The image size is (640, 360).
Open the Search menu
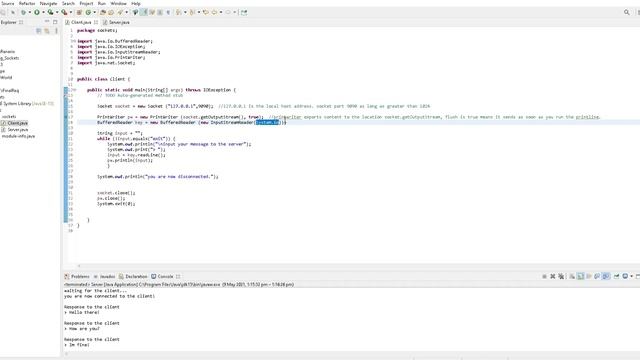68,3
